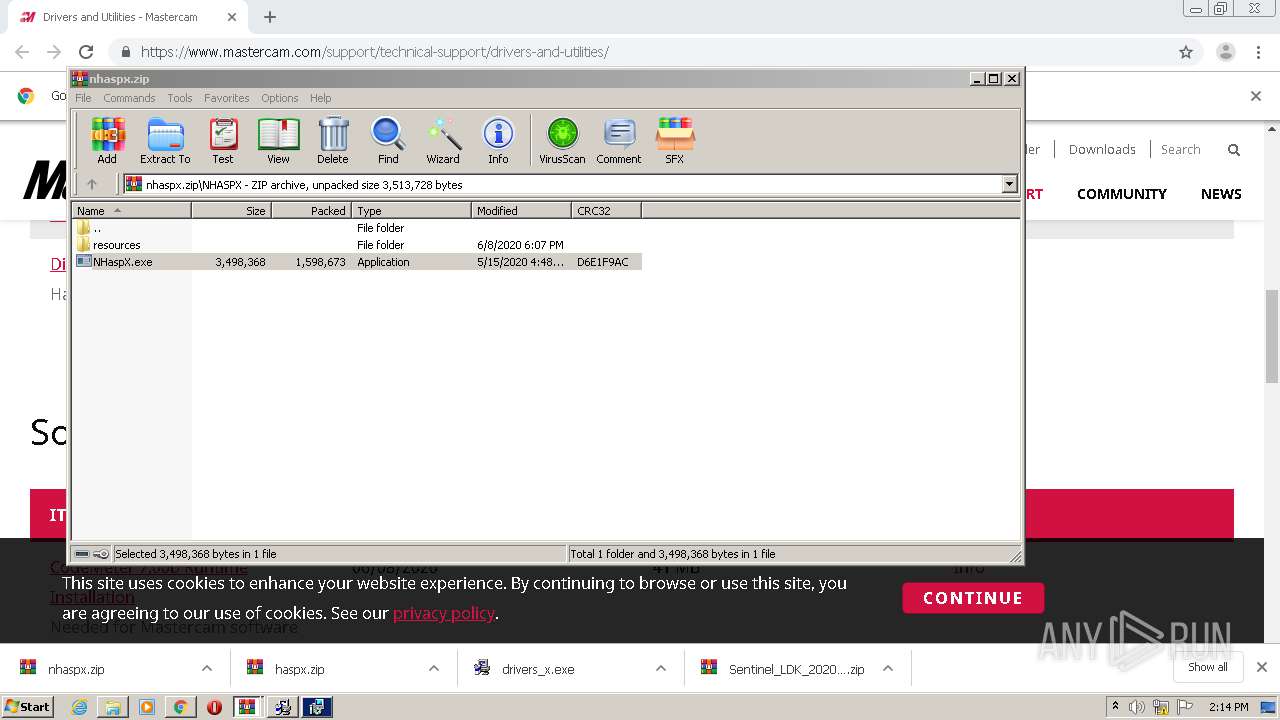The height and width of the screenshot is (720, 1280).
Task: Click the Chrome taskbar icon
Action: [180, 707]
